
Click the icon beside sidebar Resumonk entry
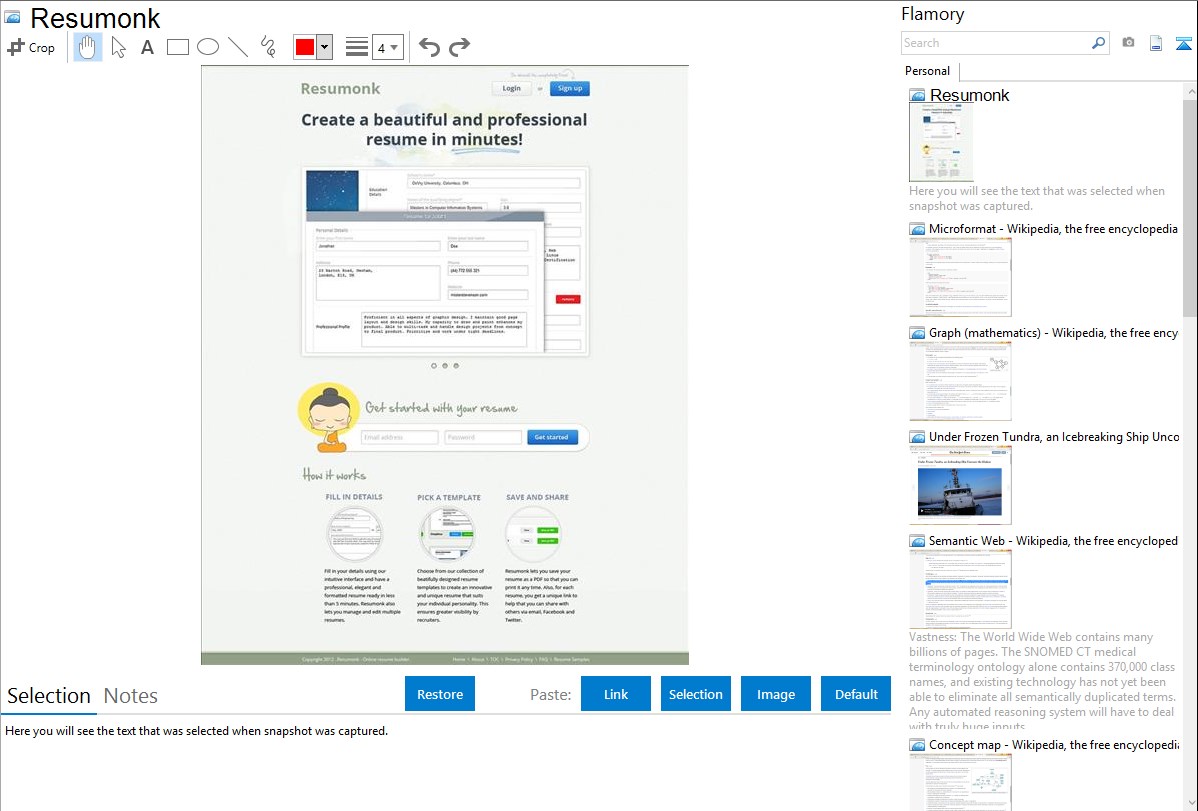[917, 96]
